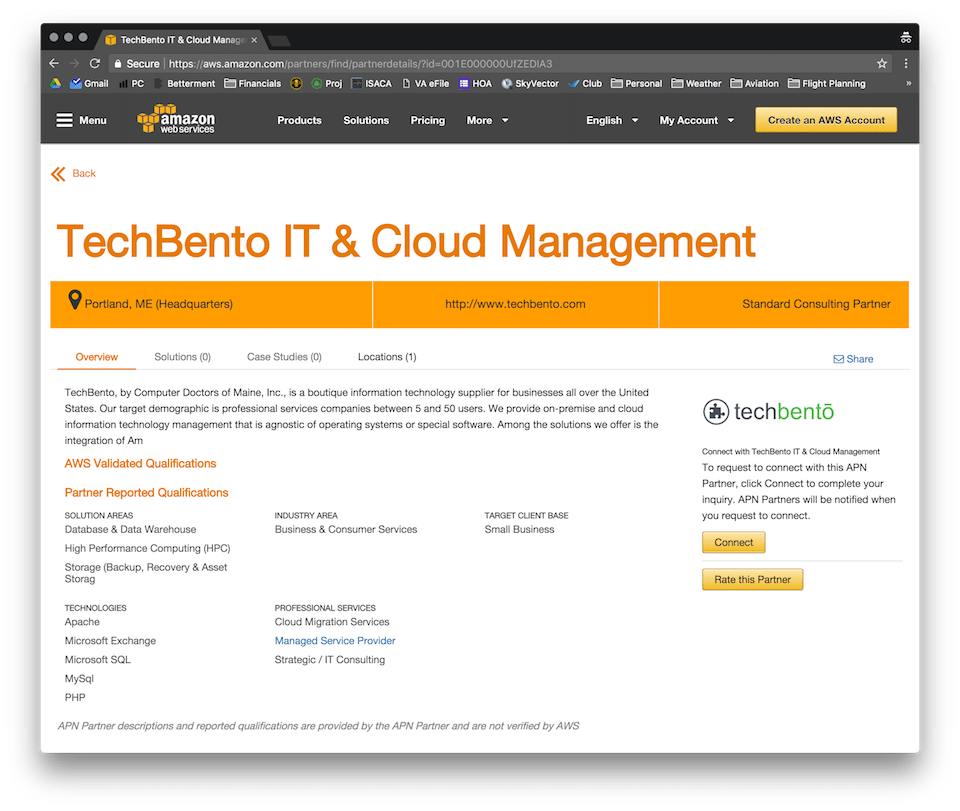Bookmark this page with the star icon

click(882, 63)
